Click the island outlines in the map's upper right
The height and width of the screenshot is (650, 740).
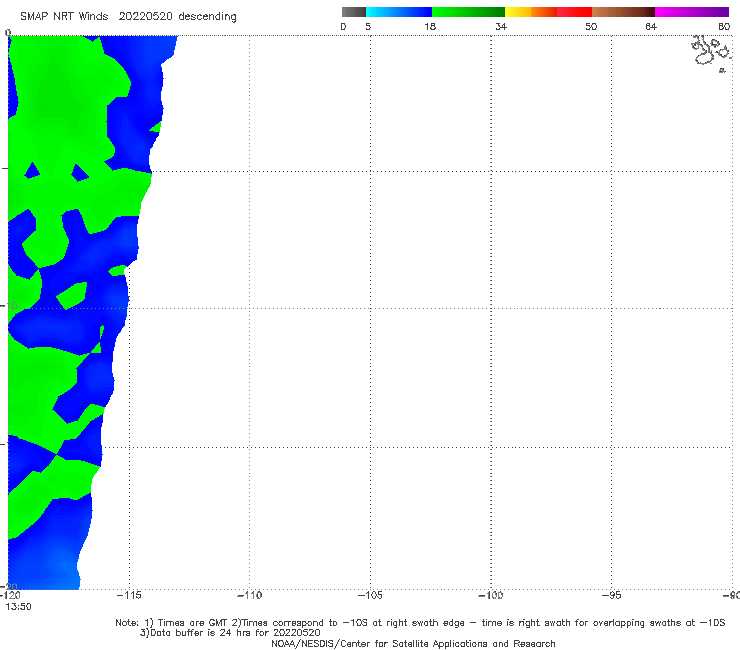pos(711,53)
